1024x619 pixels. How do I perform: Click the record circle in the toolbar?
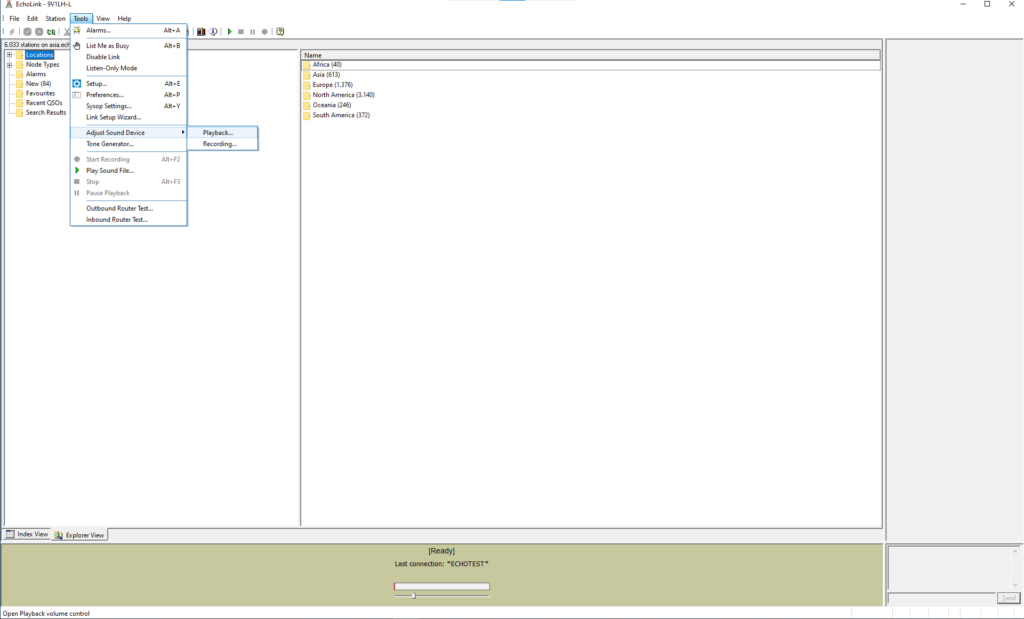click(x=264, y=31)
